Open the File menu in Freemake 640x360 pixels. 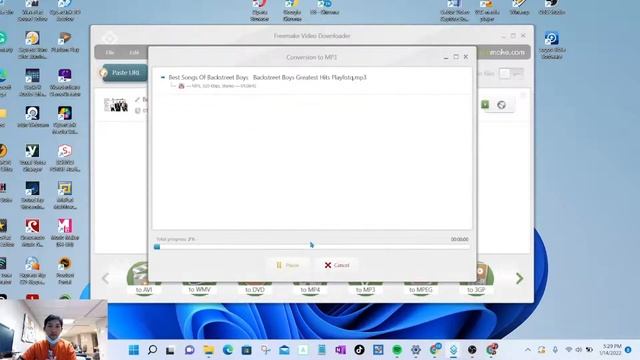coord(110,52)
